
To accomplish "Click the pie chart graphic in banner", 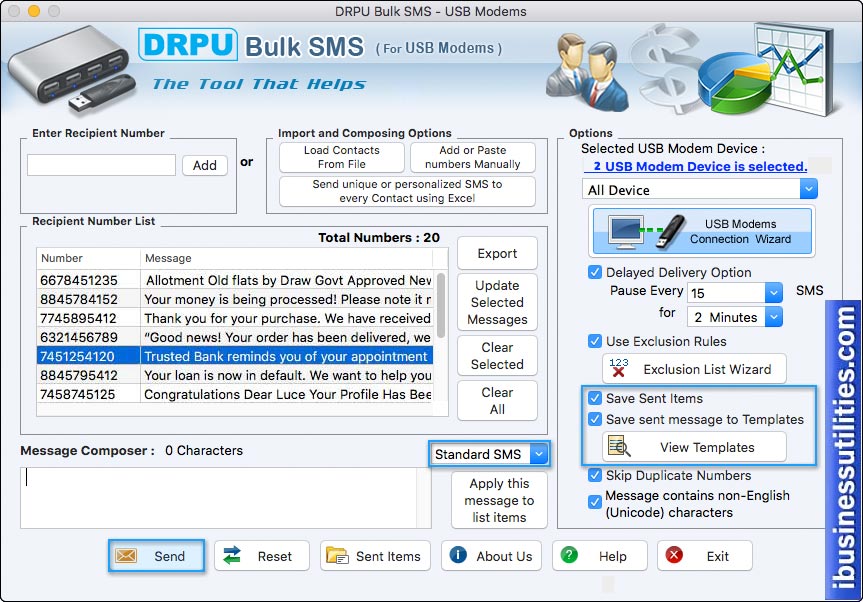I will (735, 83).
